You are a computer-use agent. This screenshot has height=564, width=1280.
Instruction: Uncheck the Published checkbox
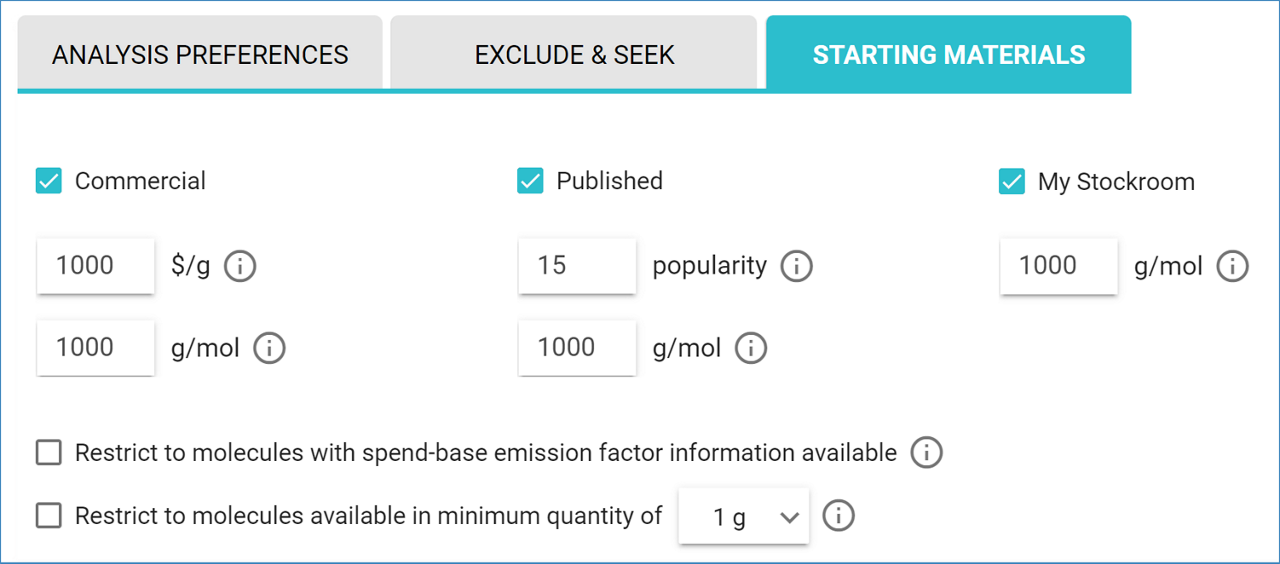point(530,181)
